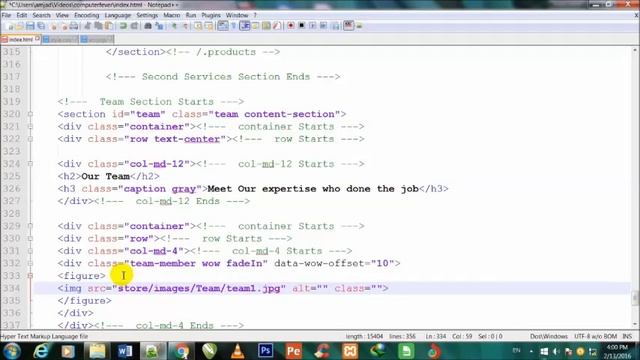
Task: Open Replace dialog from the toolbar icon
Action: tap(159, 26)
